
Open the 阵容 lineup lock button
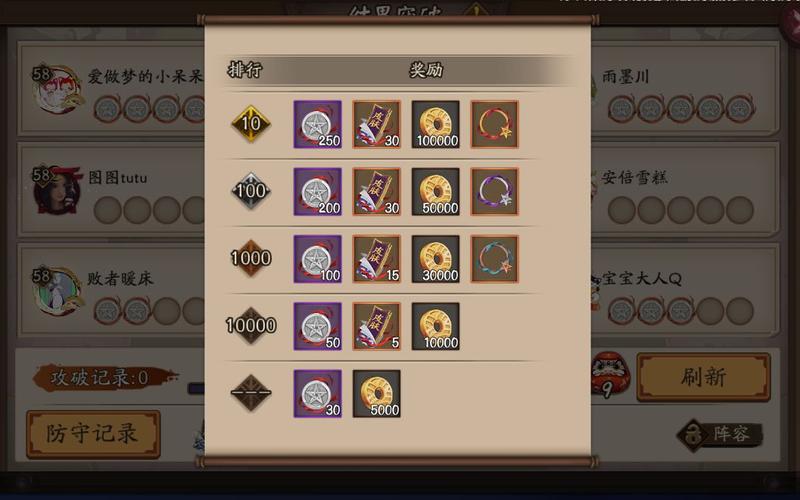pos(720,435)
